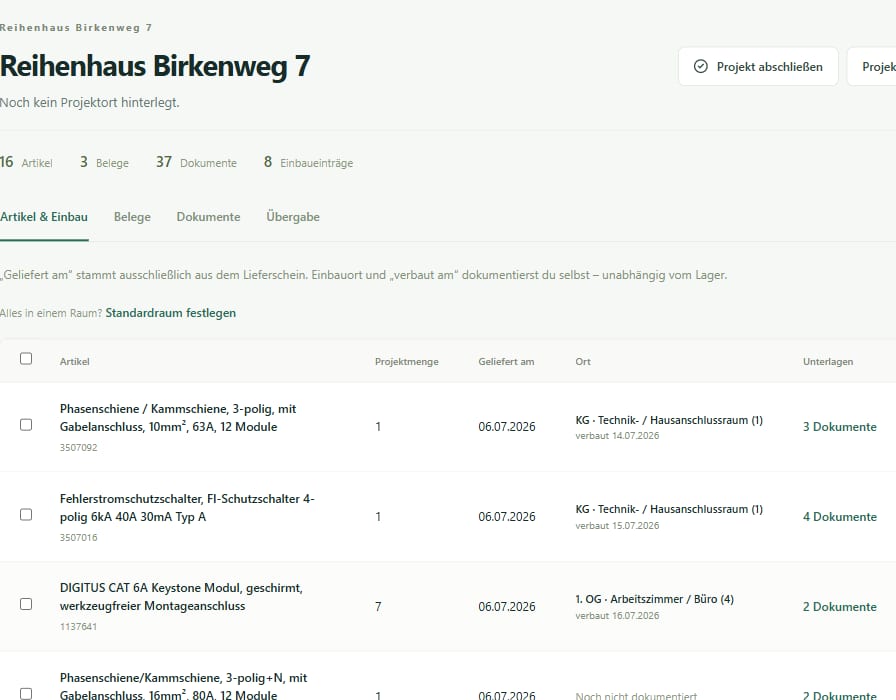Click the Geliefert am column header
Image resolution: width=896 pixels, height=700 pixels.
506,362
